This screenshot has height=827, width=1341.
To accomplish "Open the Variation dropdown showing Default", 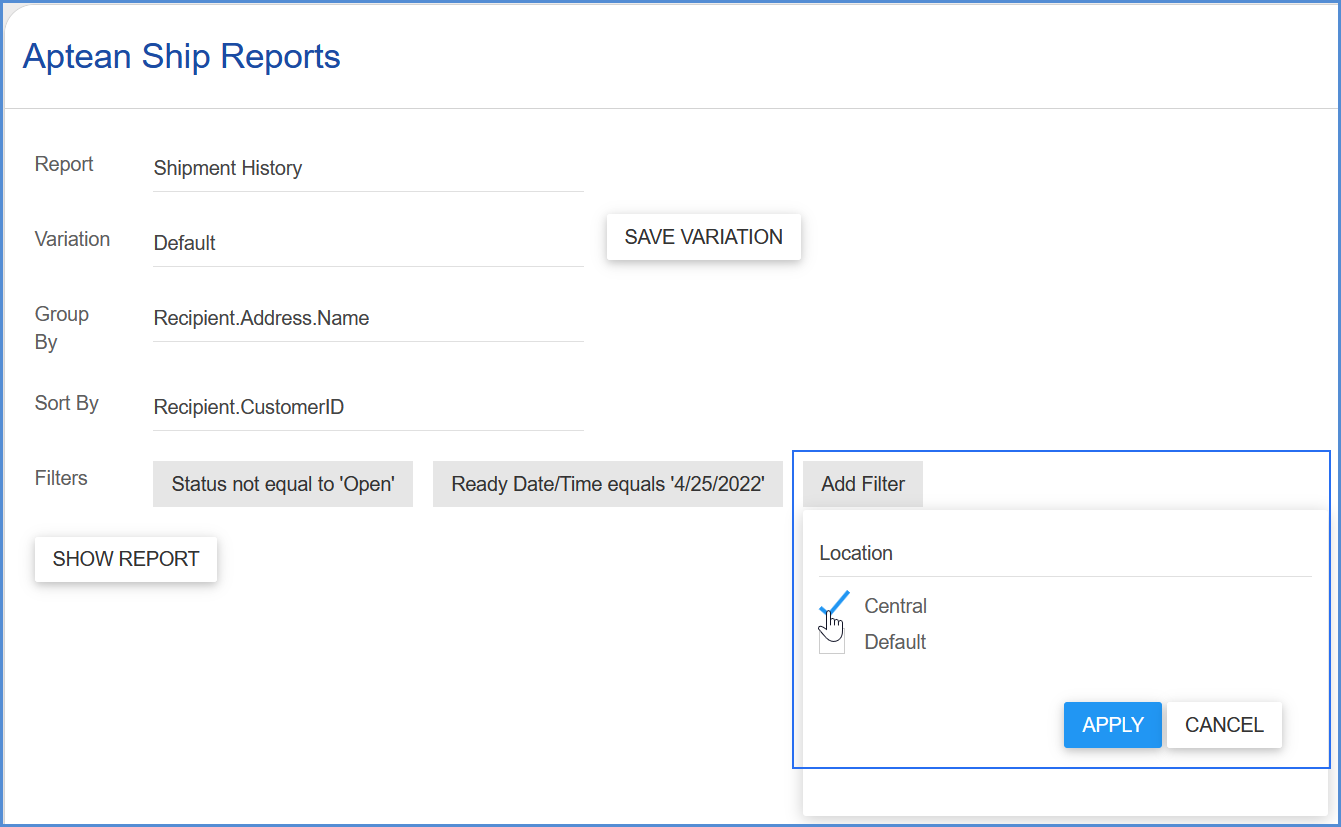I will (x=368, y=243).
